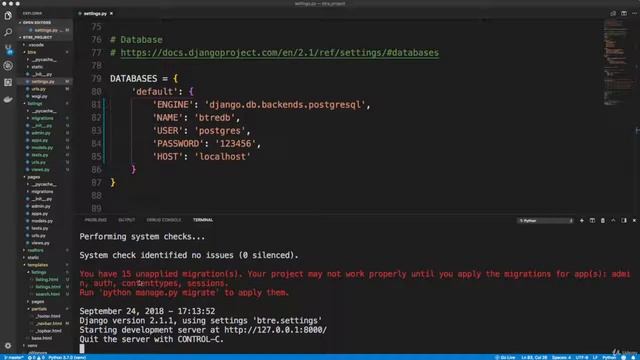Click the open changes icon in editor title
Viewport: 640px width, 360px height.
tap(613, 13)
